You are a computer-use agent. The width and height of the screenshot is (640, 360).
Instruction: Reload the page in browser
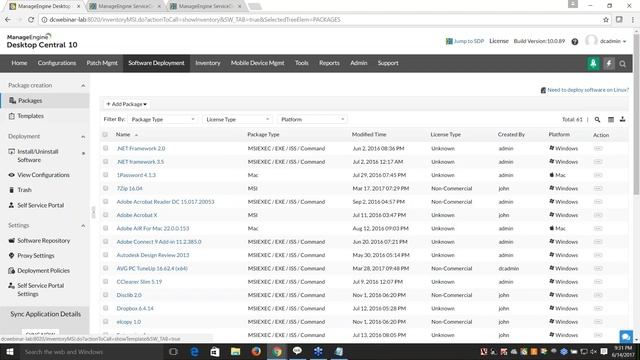[31, 20]
